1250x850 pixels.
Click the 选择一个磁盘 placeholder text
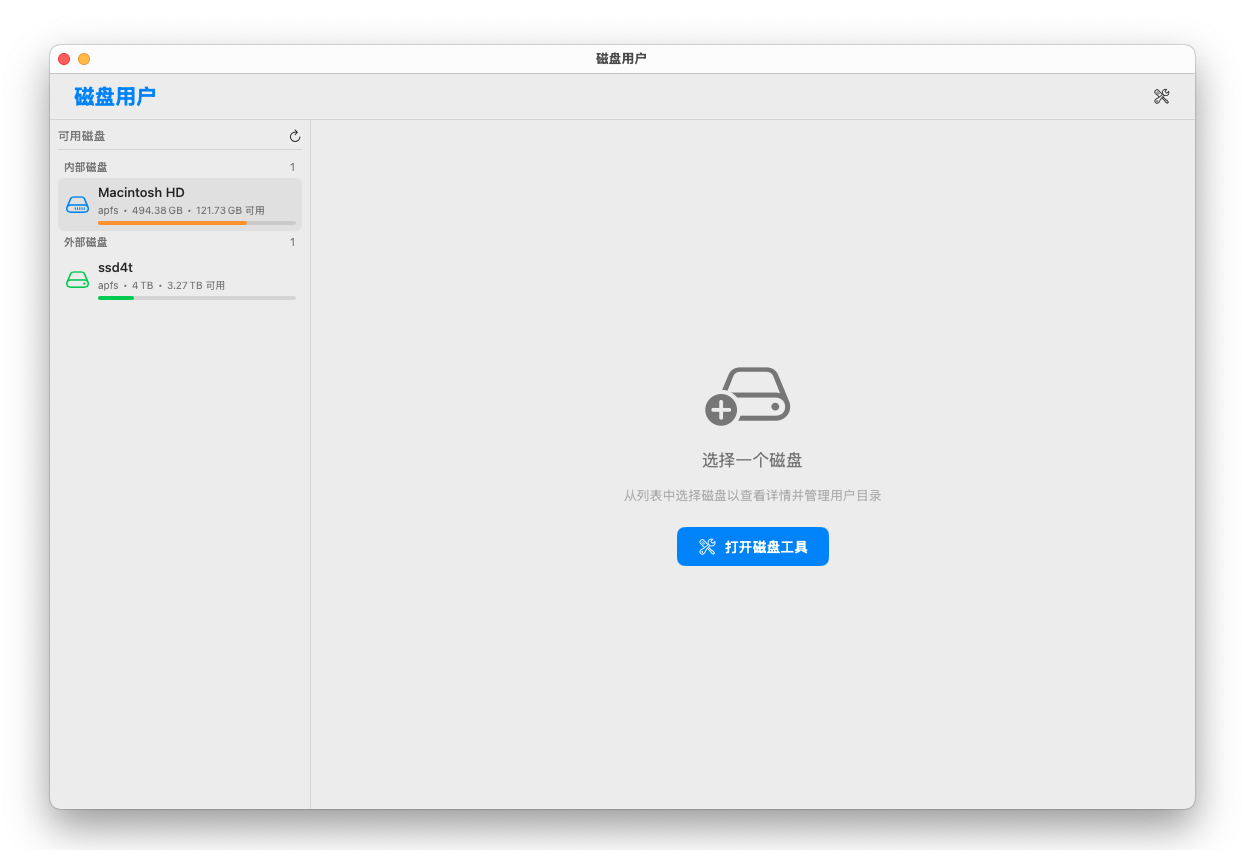(752, 460)
